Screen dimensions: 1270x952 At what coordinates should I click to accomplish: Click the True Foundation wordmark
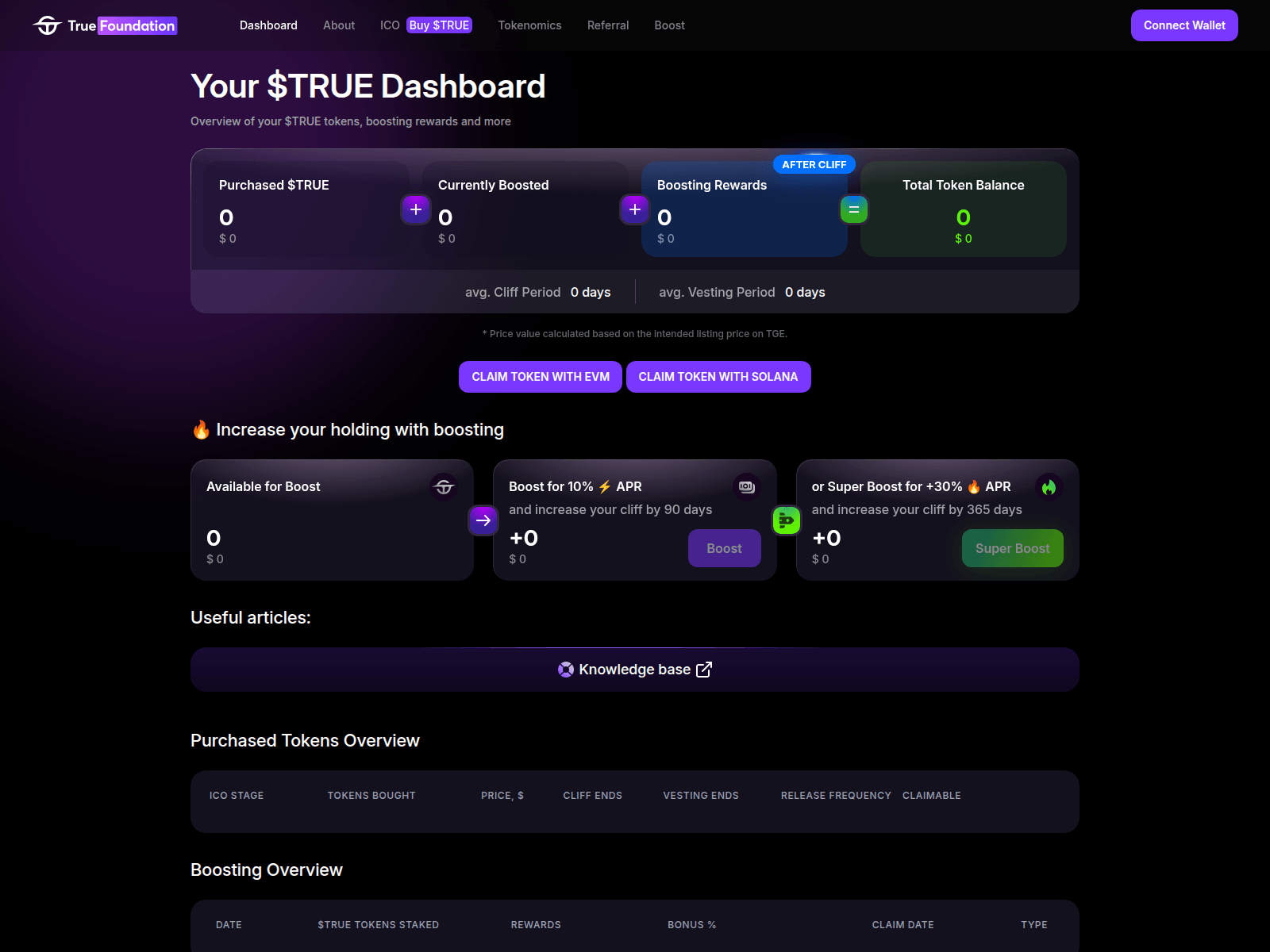pos(122,25)
